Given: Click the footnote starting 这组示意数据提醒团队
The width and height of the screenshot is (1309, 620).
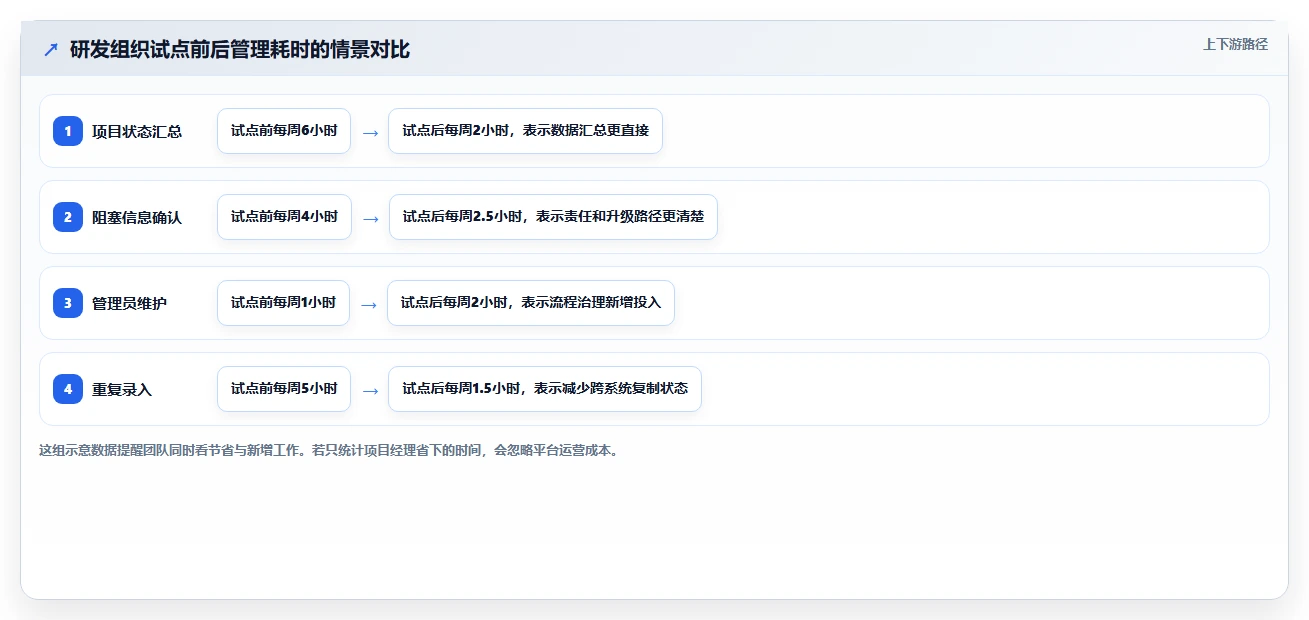Looking at the screenshot, I should coord(331,450).
